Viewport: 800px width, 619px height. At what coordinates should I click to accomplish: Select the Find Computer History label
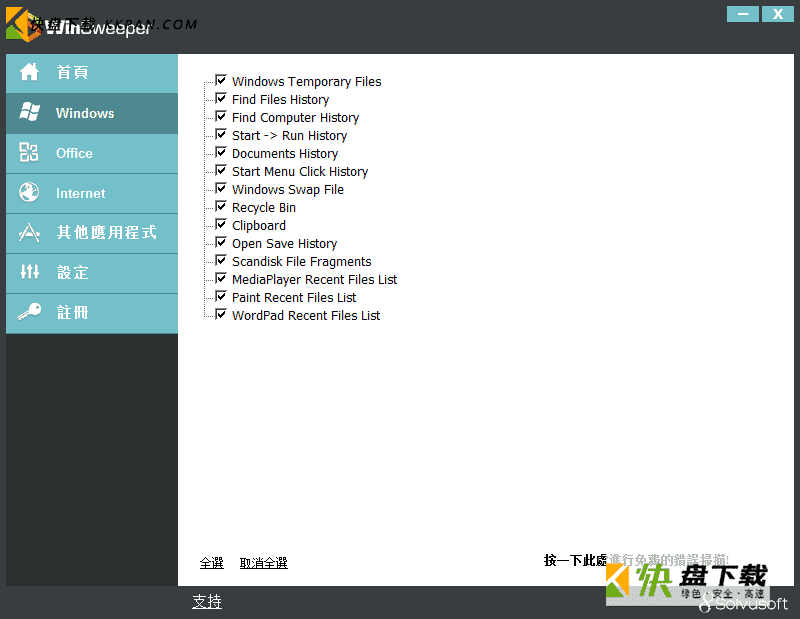pyautogui.click(x=295, y=117)
